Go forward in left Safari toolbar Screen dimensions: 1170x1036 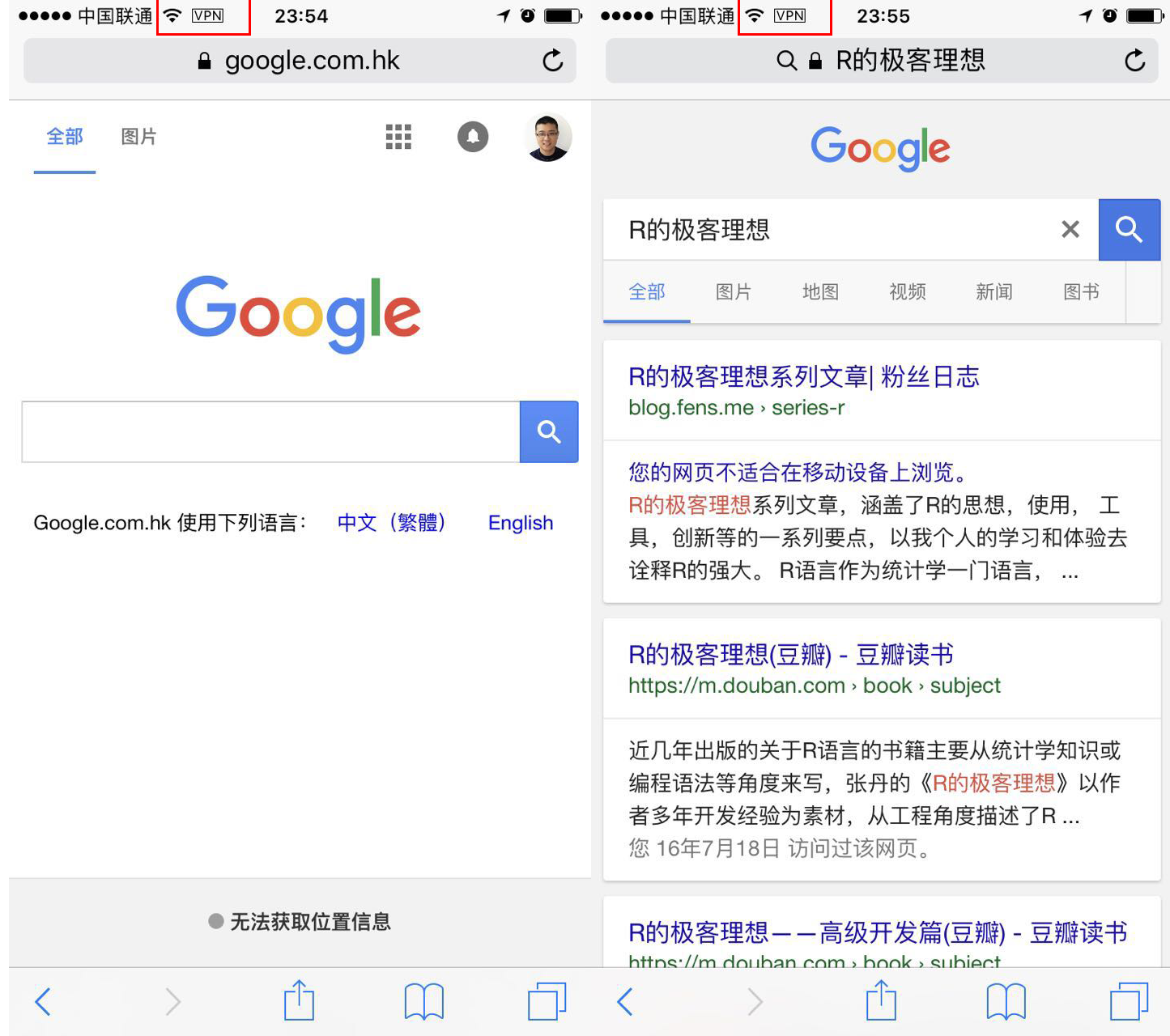click(x=172, y=1002)
